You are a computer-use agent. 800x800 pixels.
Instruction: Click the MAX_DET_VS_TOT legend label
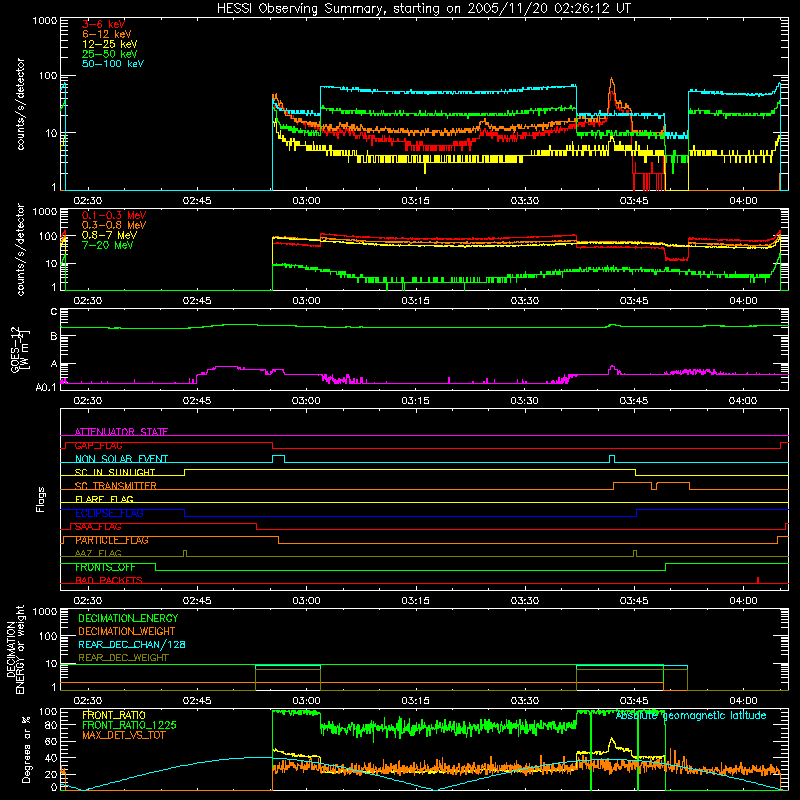click(123, 735)
